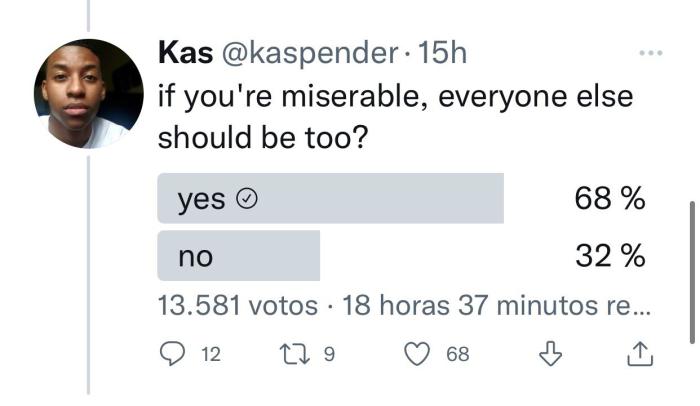Open the three-dot more options menu

point(650,53)
